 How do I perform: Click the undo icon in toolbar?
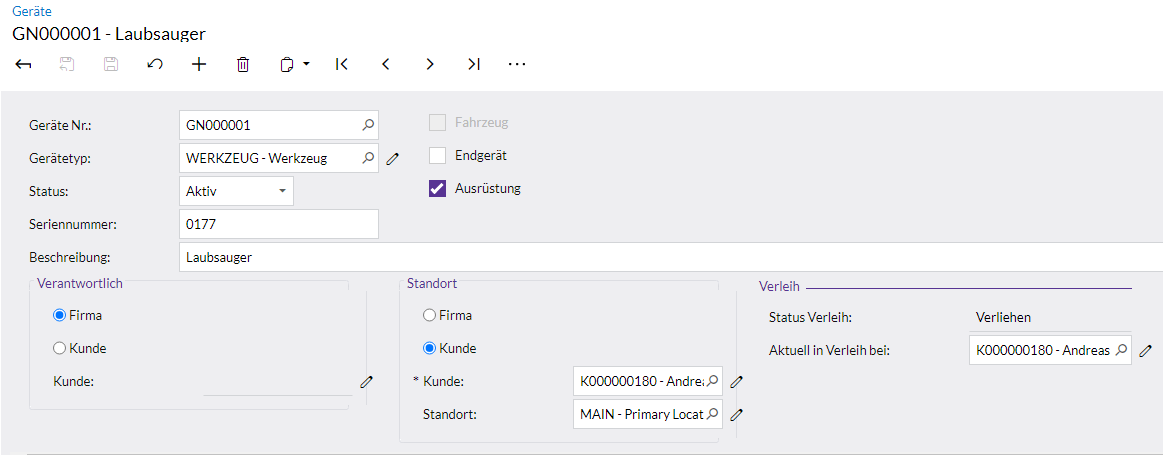tap(155, 64)
